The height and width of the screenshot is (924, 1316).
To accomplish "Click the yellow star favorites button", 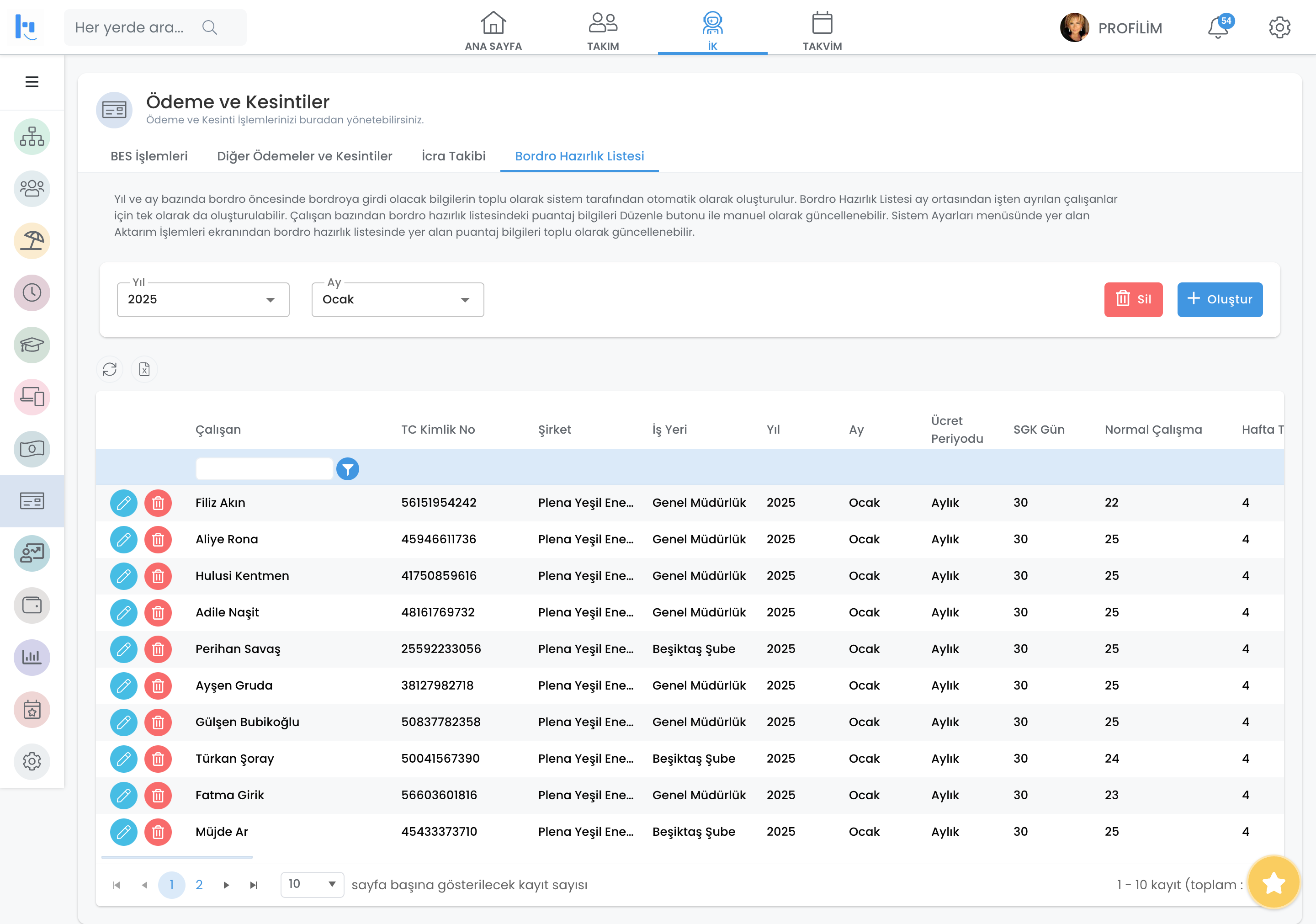I will point(1273,883).
